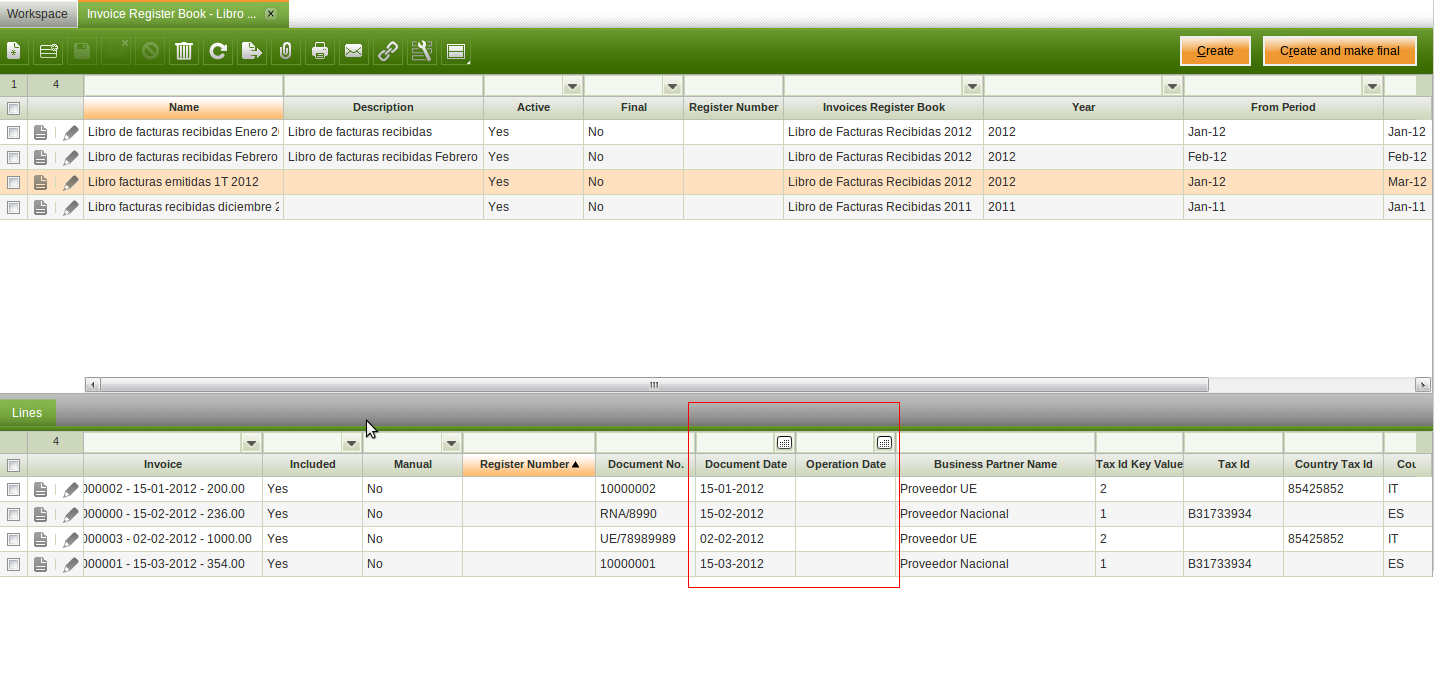The image size is (1434, 690).
Task: Tick checkbox for line 10000002
Action: (14, 489)
